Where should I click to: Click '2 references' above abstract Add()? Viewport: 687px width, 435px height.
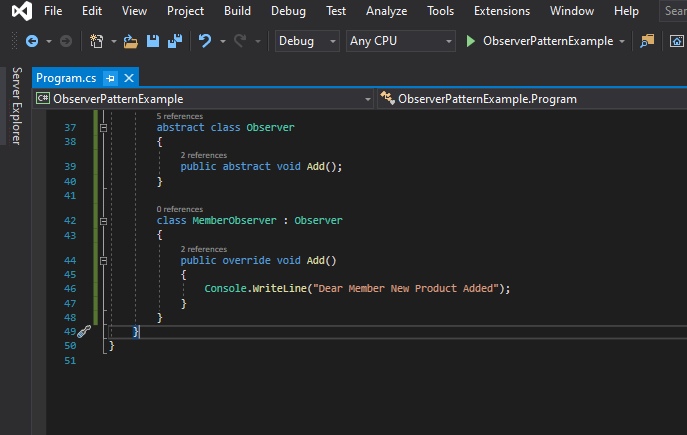204,155
